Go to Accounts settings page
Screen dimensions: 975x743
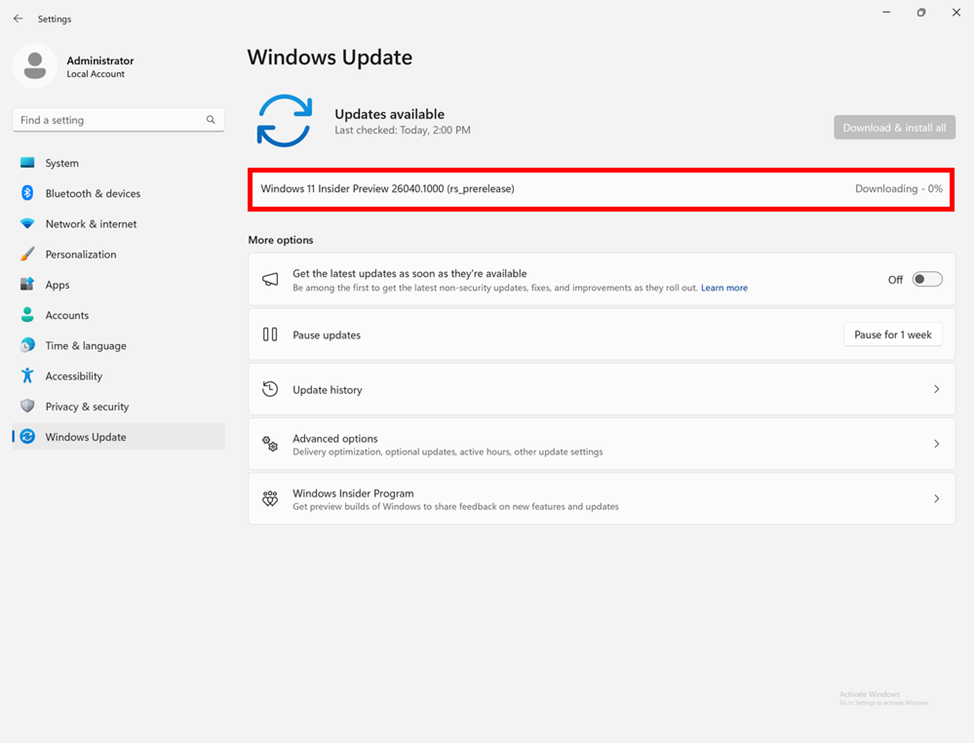(x=67, y=315)
